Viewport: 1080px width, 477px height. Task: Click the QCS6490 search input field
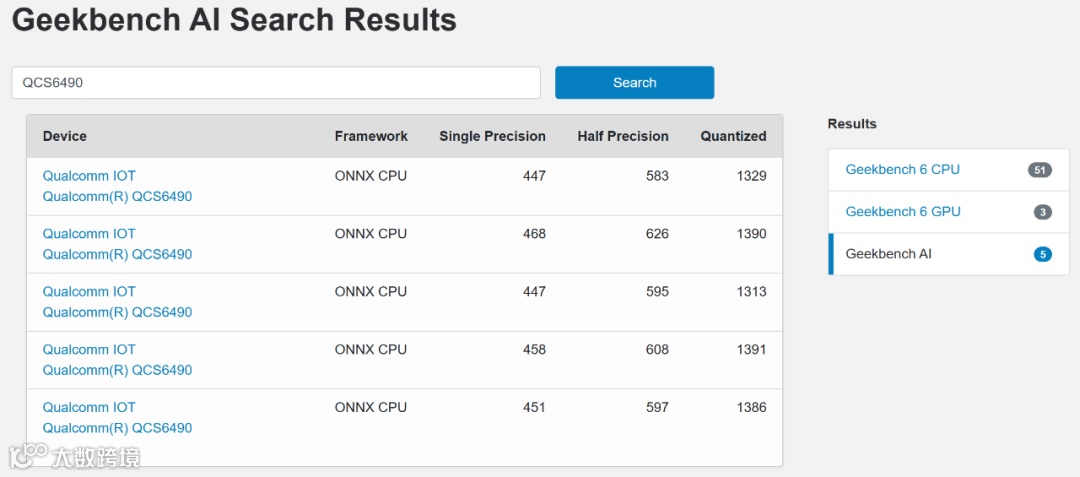[275, 83]
